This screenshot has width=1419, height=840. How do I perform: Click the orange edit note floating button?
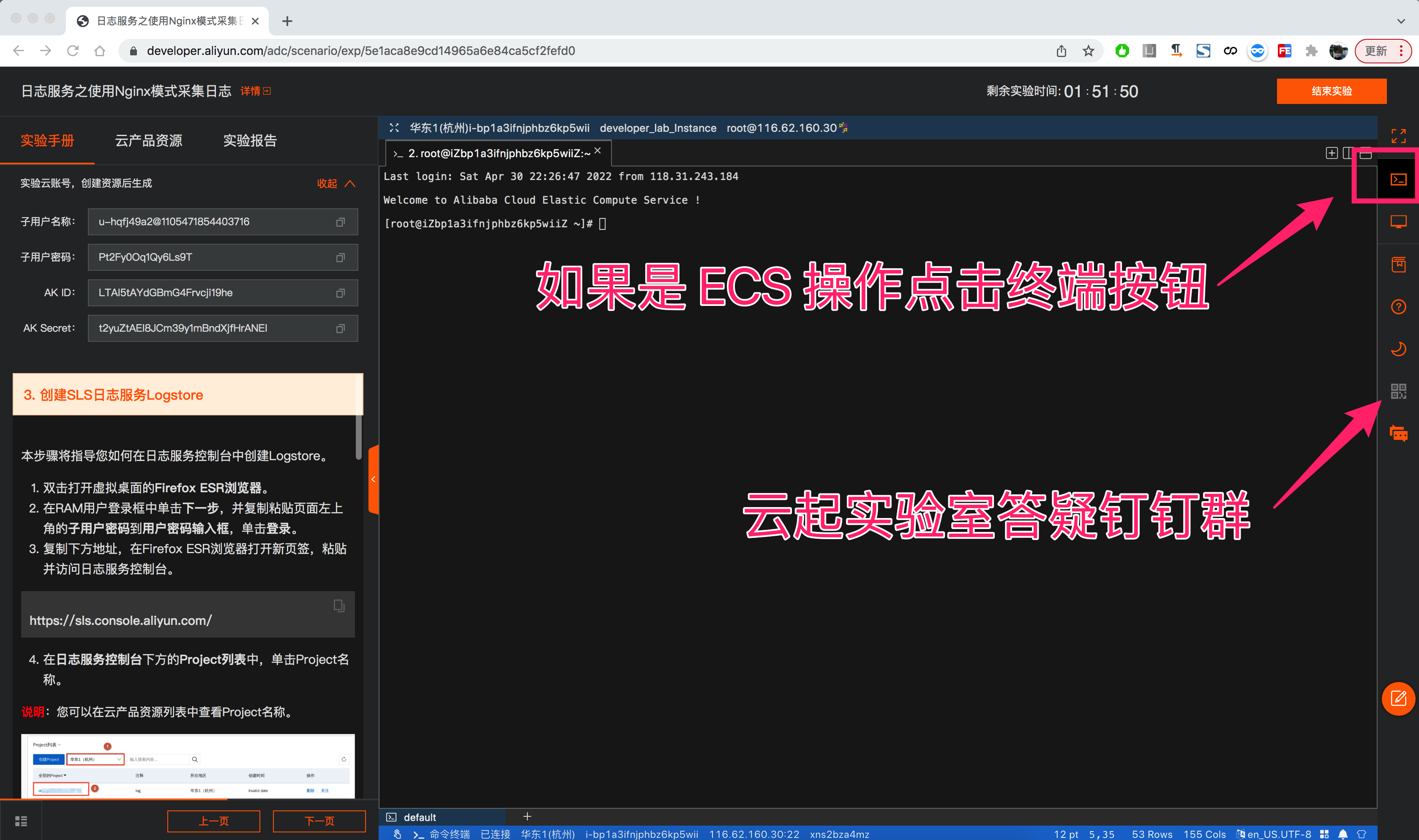(x=1398, y=698)
